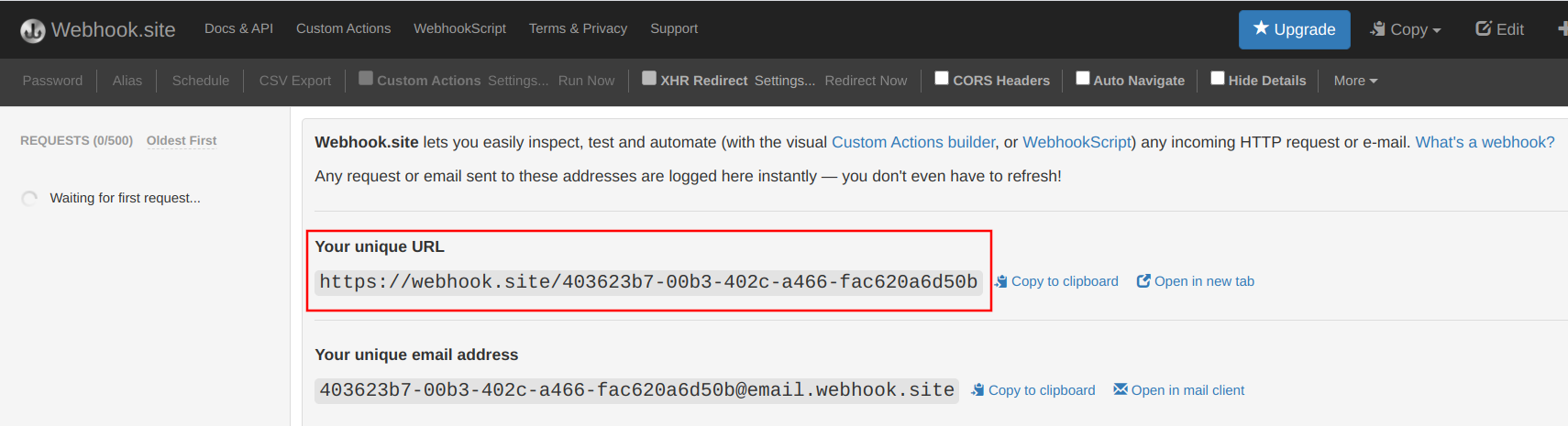Viewport: 1568px width, 426px height.
Task: Click the Edit pencil icon in navbar
Action: tap(1483, 29)
